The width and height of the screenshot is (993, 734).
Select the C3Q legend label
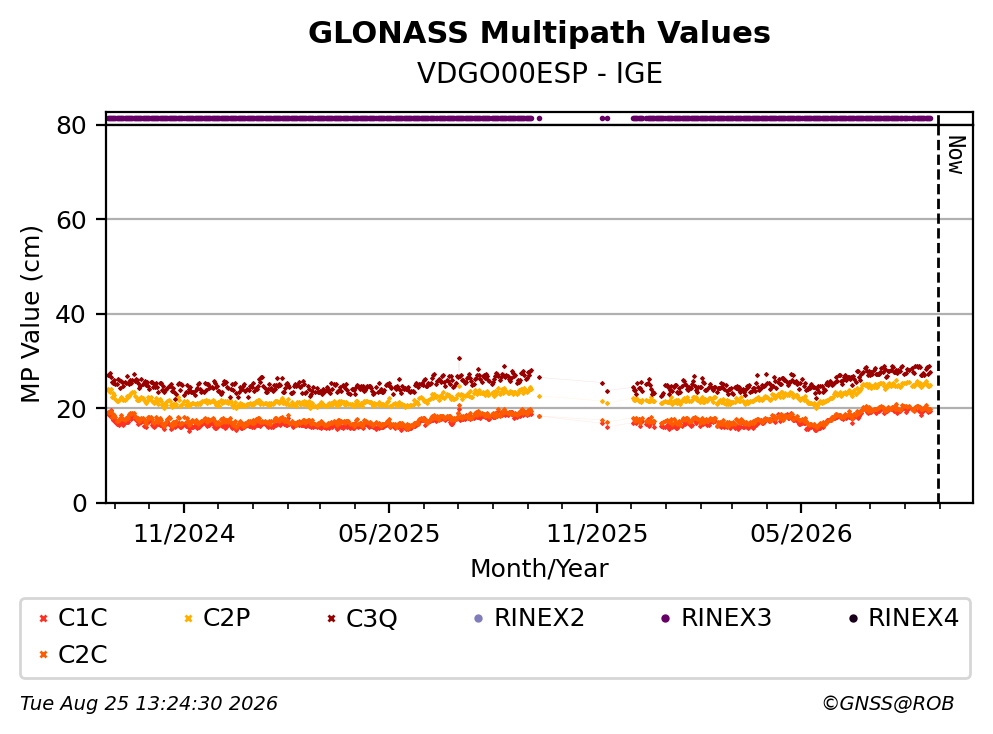371,618
